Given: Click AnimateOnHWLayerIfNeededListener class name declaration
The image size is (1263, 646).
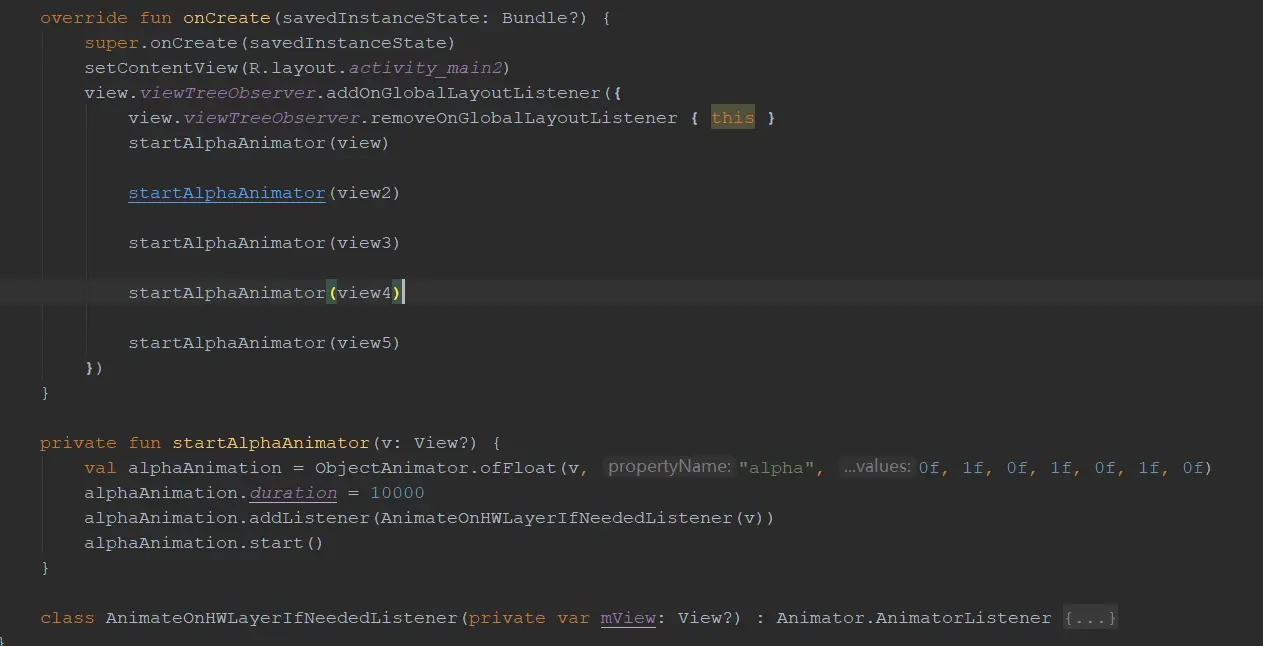Looking at the screenshot, I should coord(281,618).
